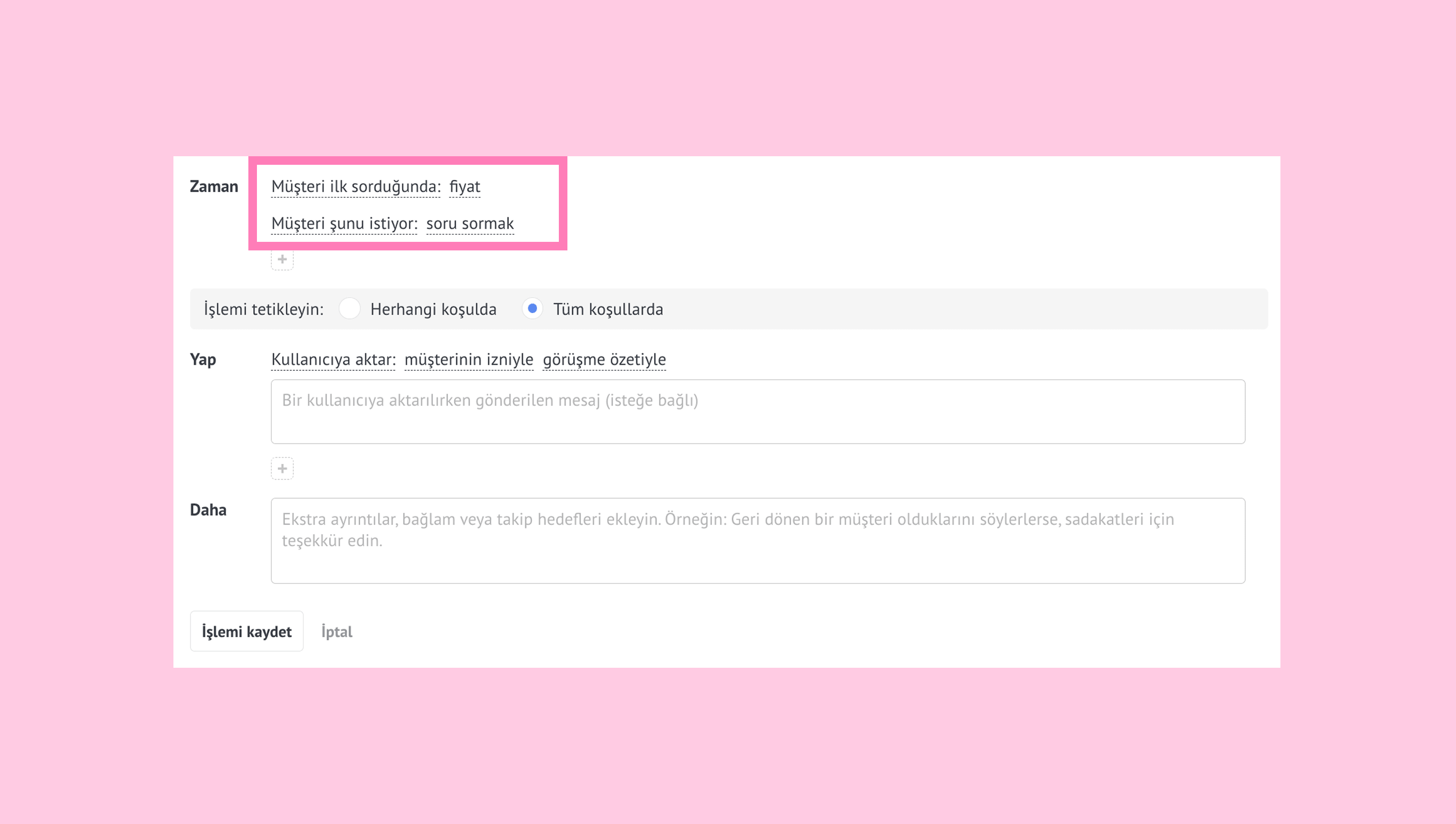The image size is (1456, 824).
Task: Click the handoff message text field
Action: [x=757, y=411]
